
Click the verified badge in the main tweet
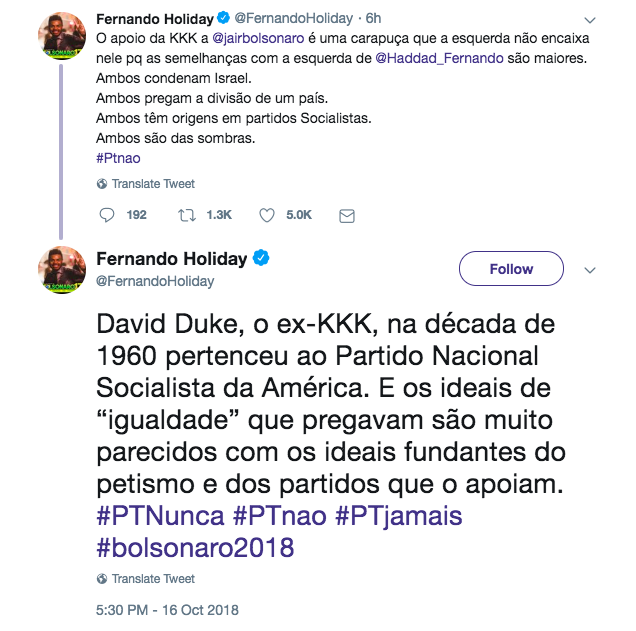pyautogui.click(x=261, y=259)
